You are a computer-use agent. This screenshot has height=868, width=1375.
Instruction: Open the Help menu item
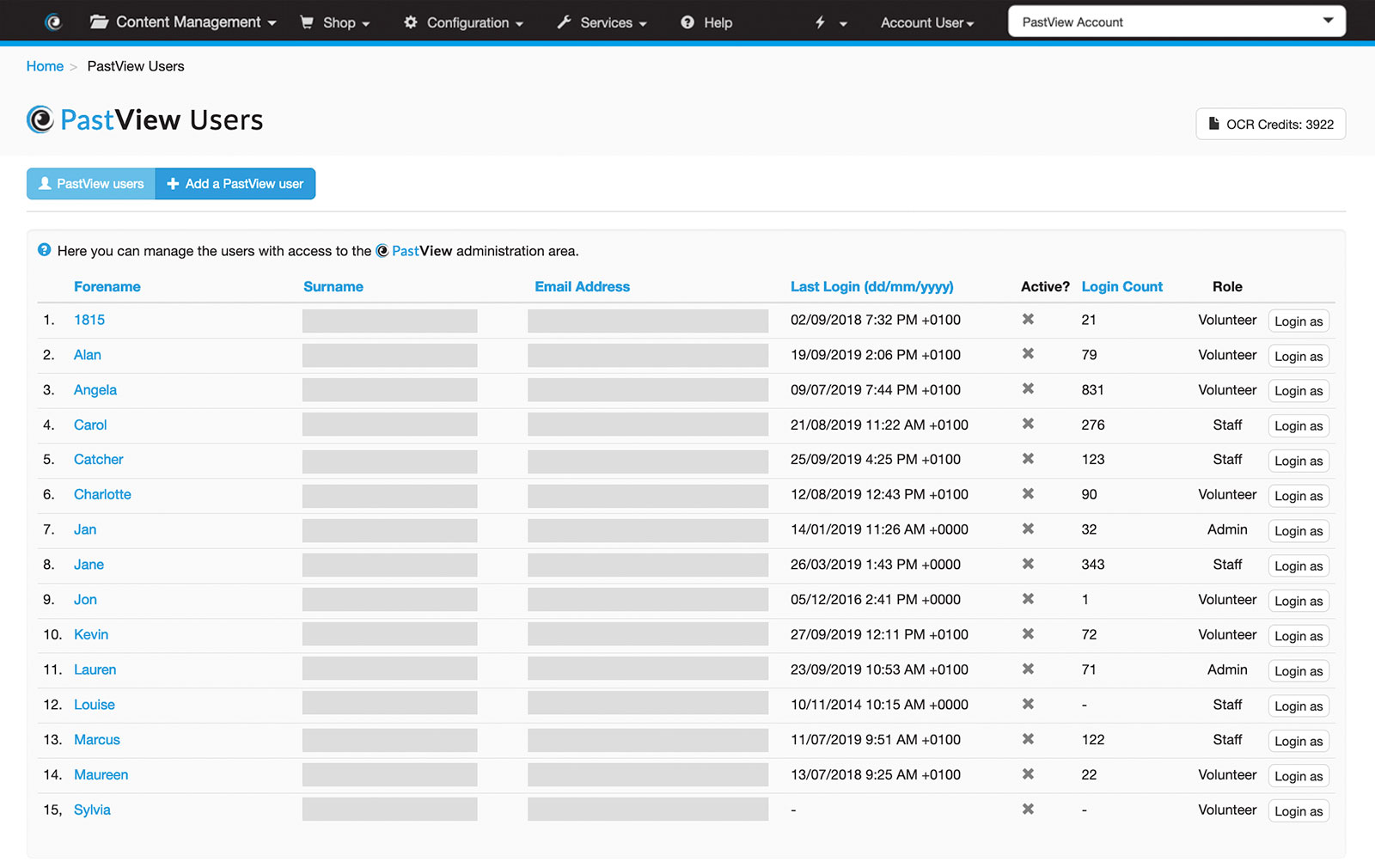[x=706, y=22]
